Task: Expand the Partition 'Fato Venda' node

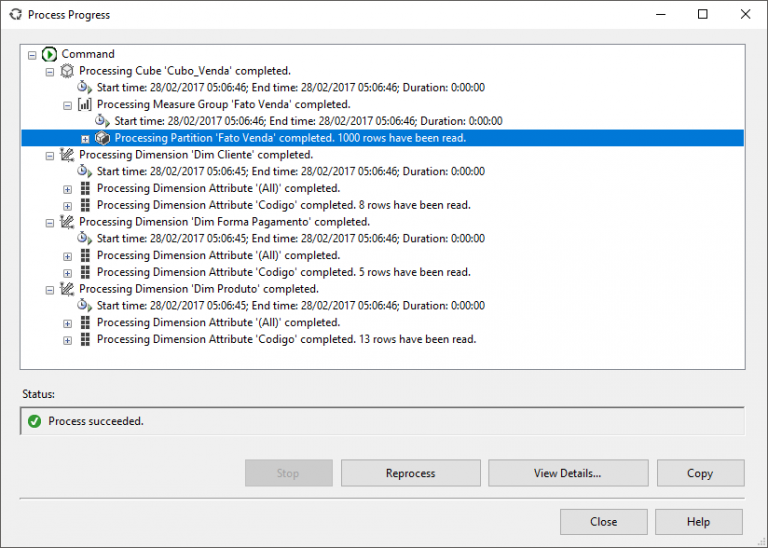Action: click(x=85, y=139)
